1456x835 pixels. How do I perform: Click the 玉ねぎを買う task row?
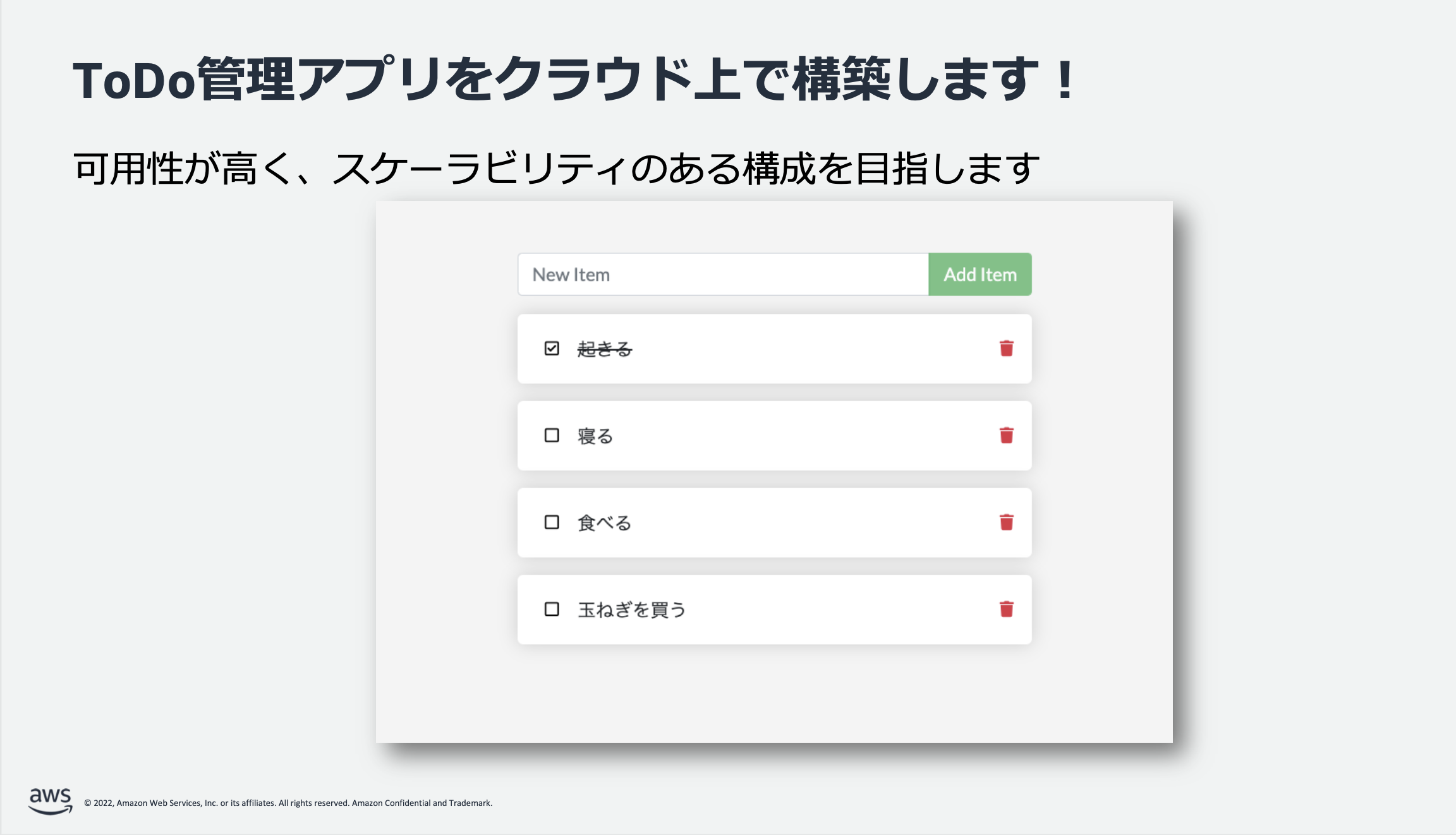pos(773,609)
